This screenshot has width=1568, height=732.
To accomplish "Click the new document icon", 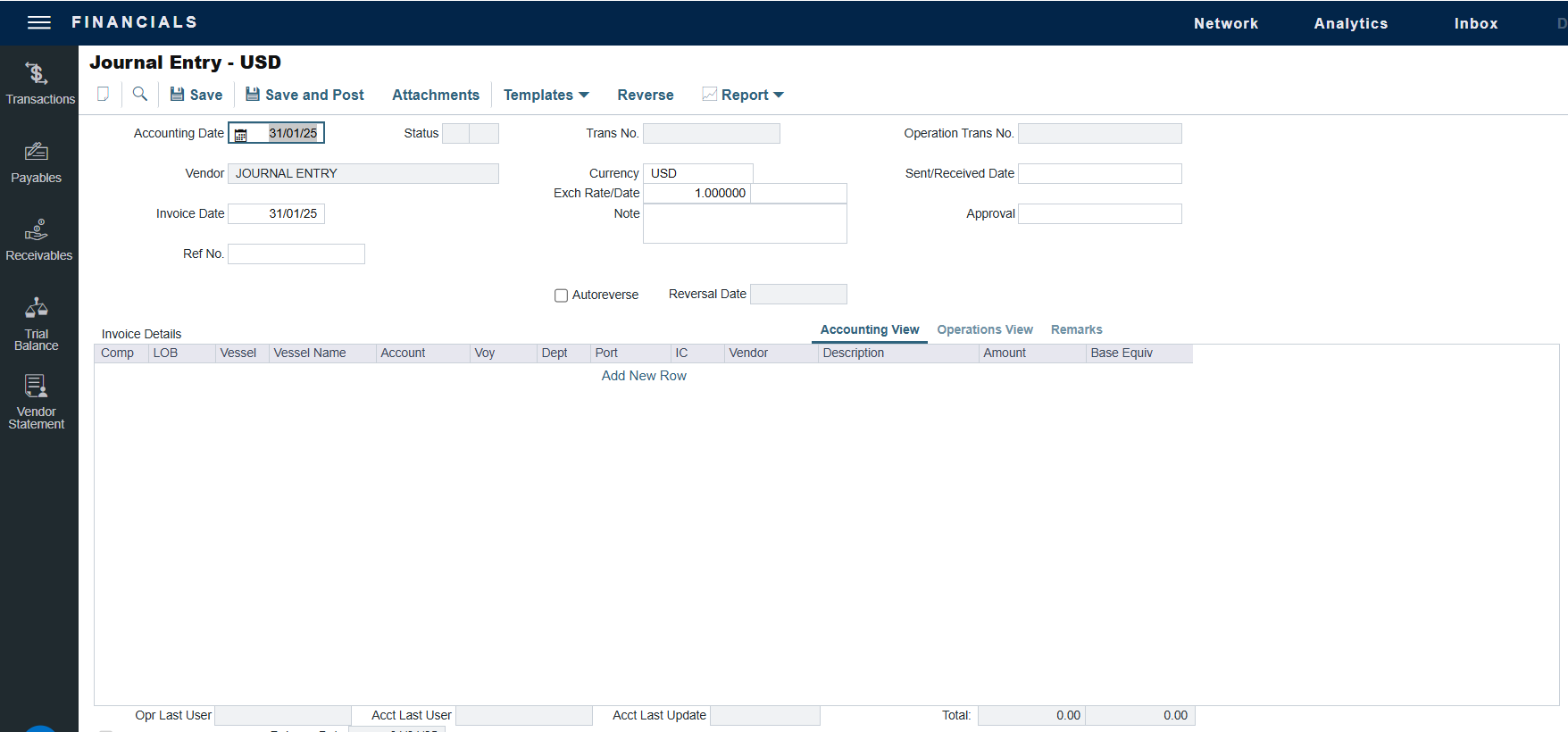I will pos(104,95).
